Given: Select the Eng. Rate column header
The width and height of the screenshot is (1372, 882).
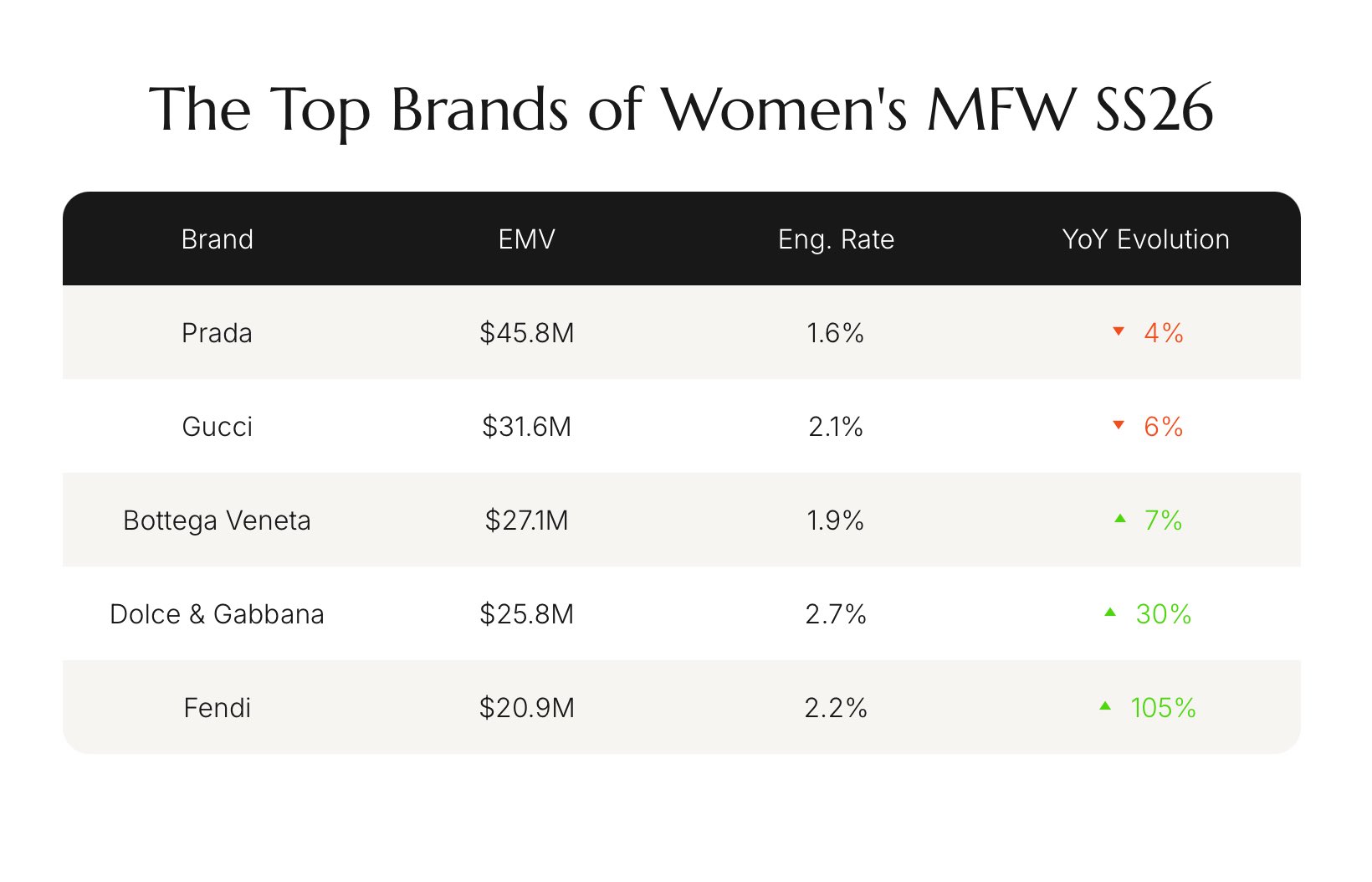Looking at the screenshot, I should tap(836, 239).
